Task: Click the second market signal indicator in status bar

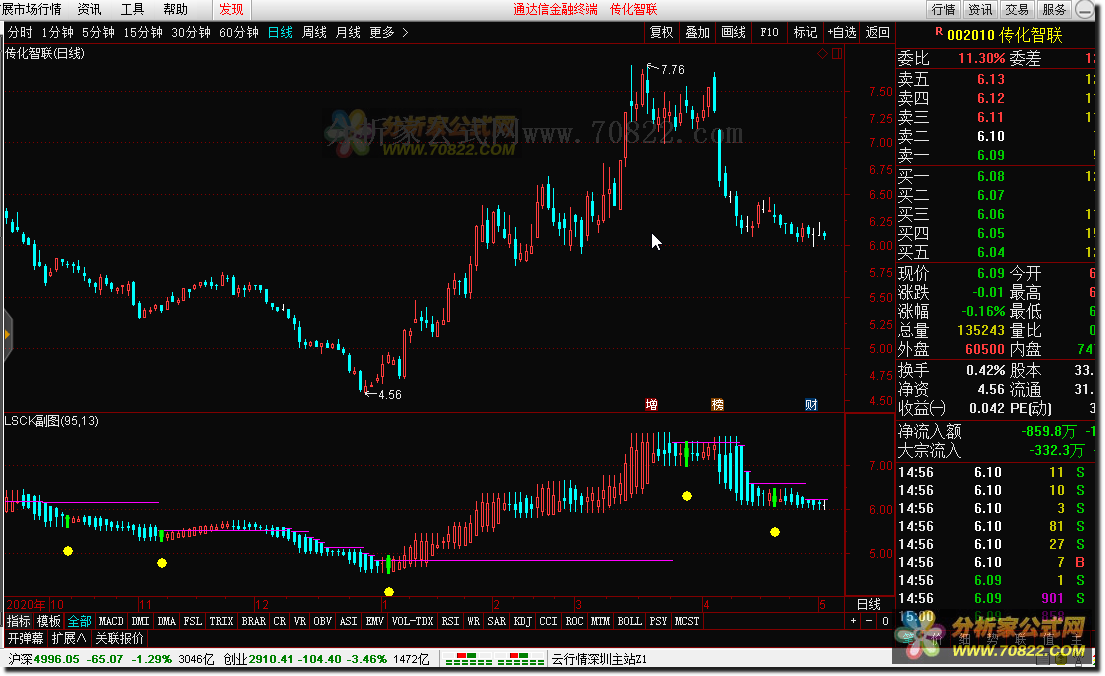Action: click(x=521, y=659)
